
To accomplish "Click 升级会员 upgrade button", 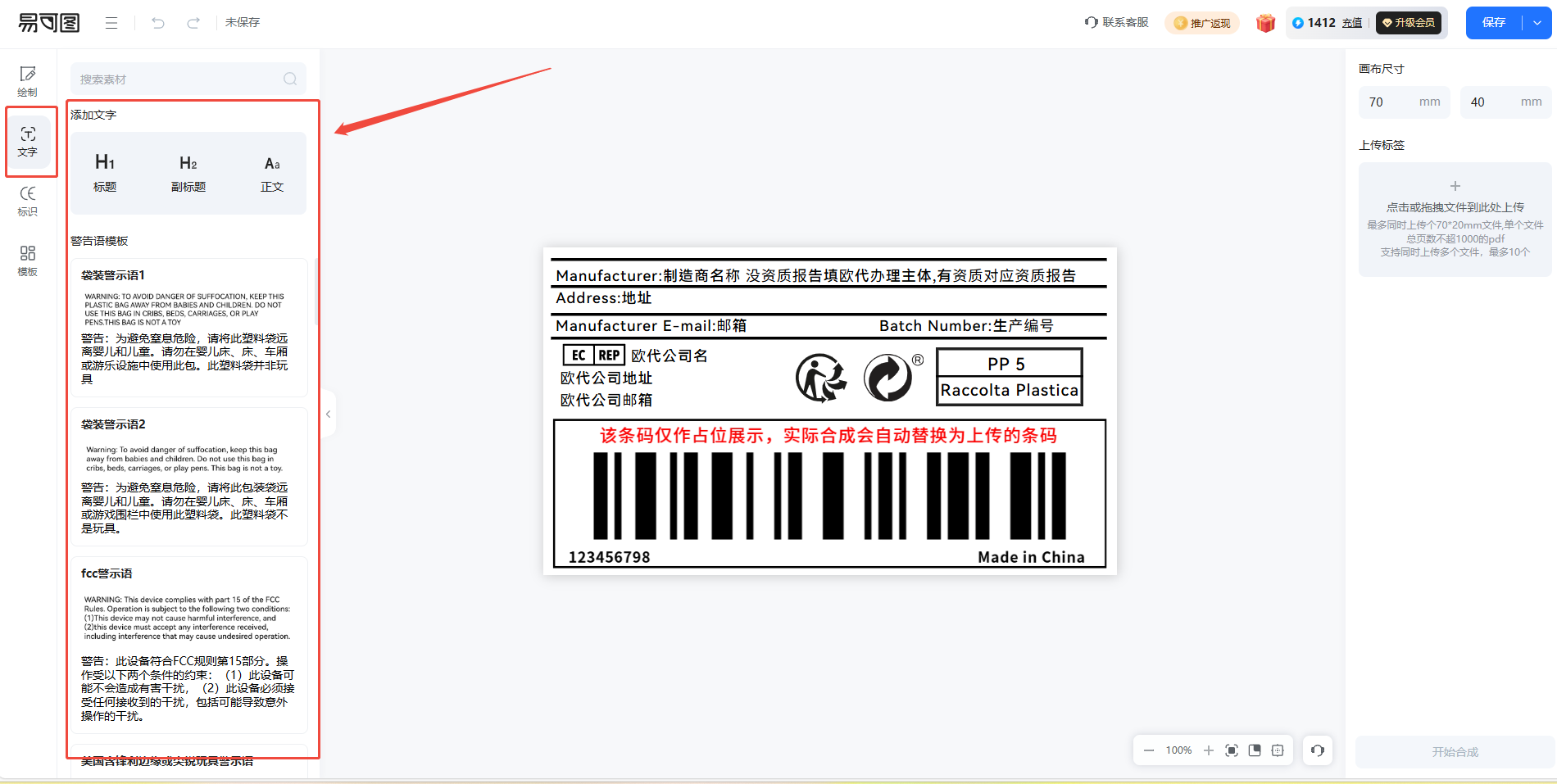I will [1409, 23].
